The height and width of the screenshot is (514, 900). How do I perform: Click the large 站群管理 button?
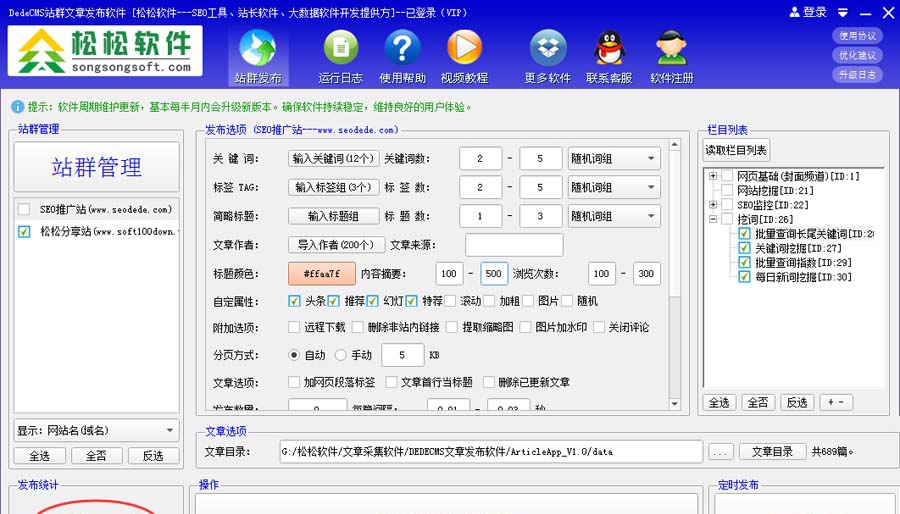[96, 167]
